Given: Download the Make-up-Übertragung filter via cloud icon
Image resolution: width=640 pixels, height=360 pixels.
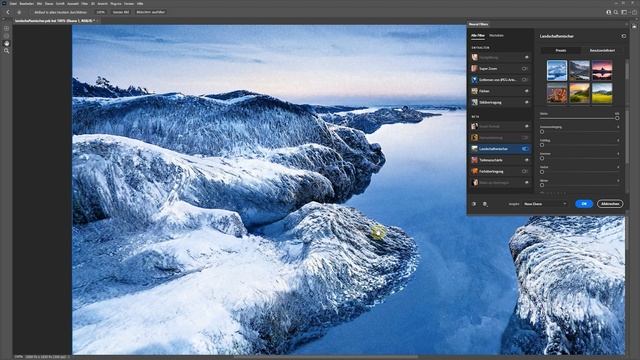Looking at the screenshot, I should (x=527, y=182).
